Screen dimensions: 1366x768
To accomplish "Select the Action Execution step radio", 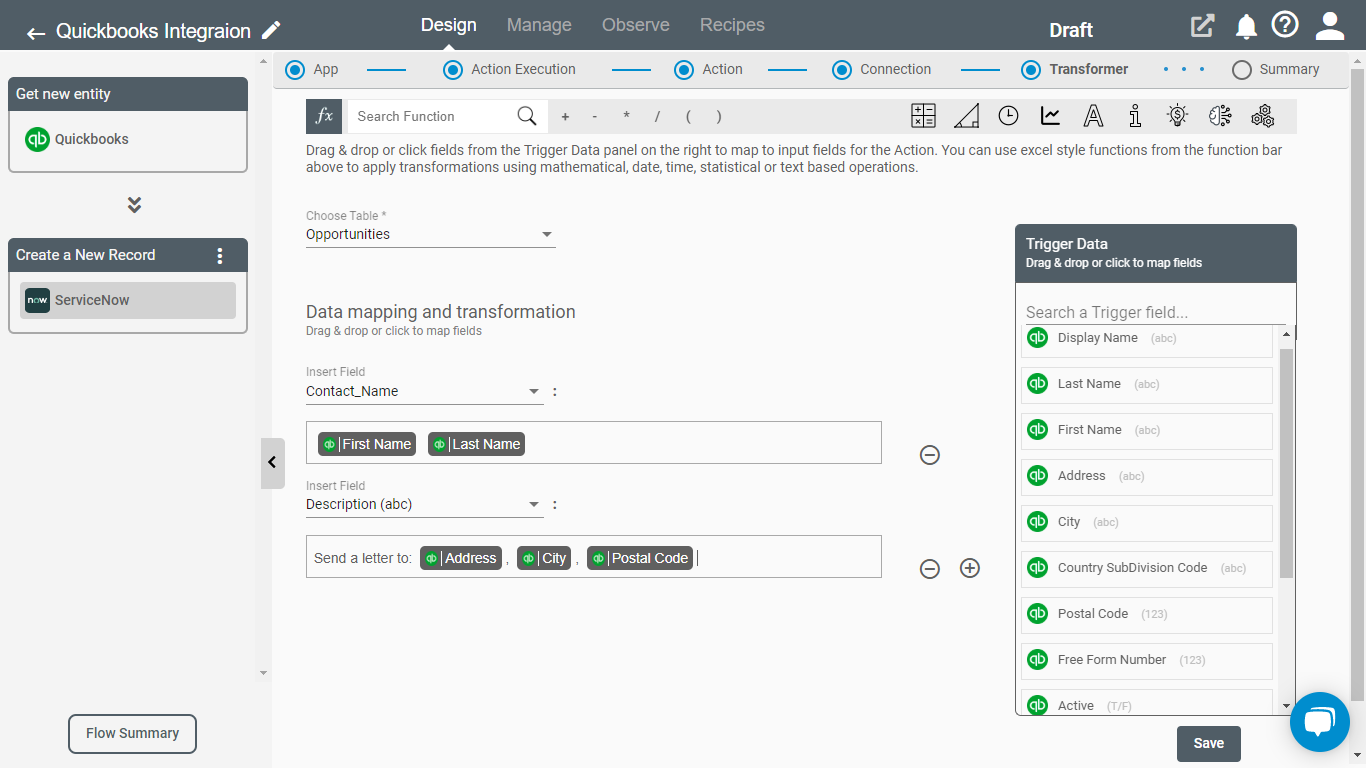I will 453,70.
